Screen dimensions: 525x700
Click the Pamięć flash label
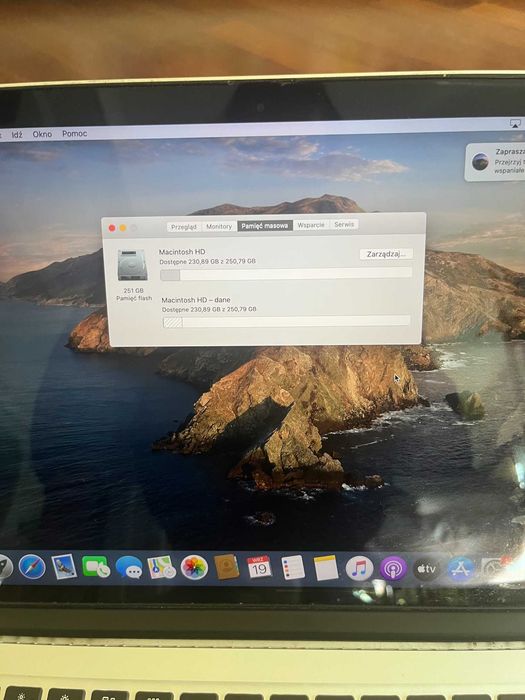134,298
